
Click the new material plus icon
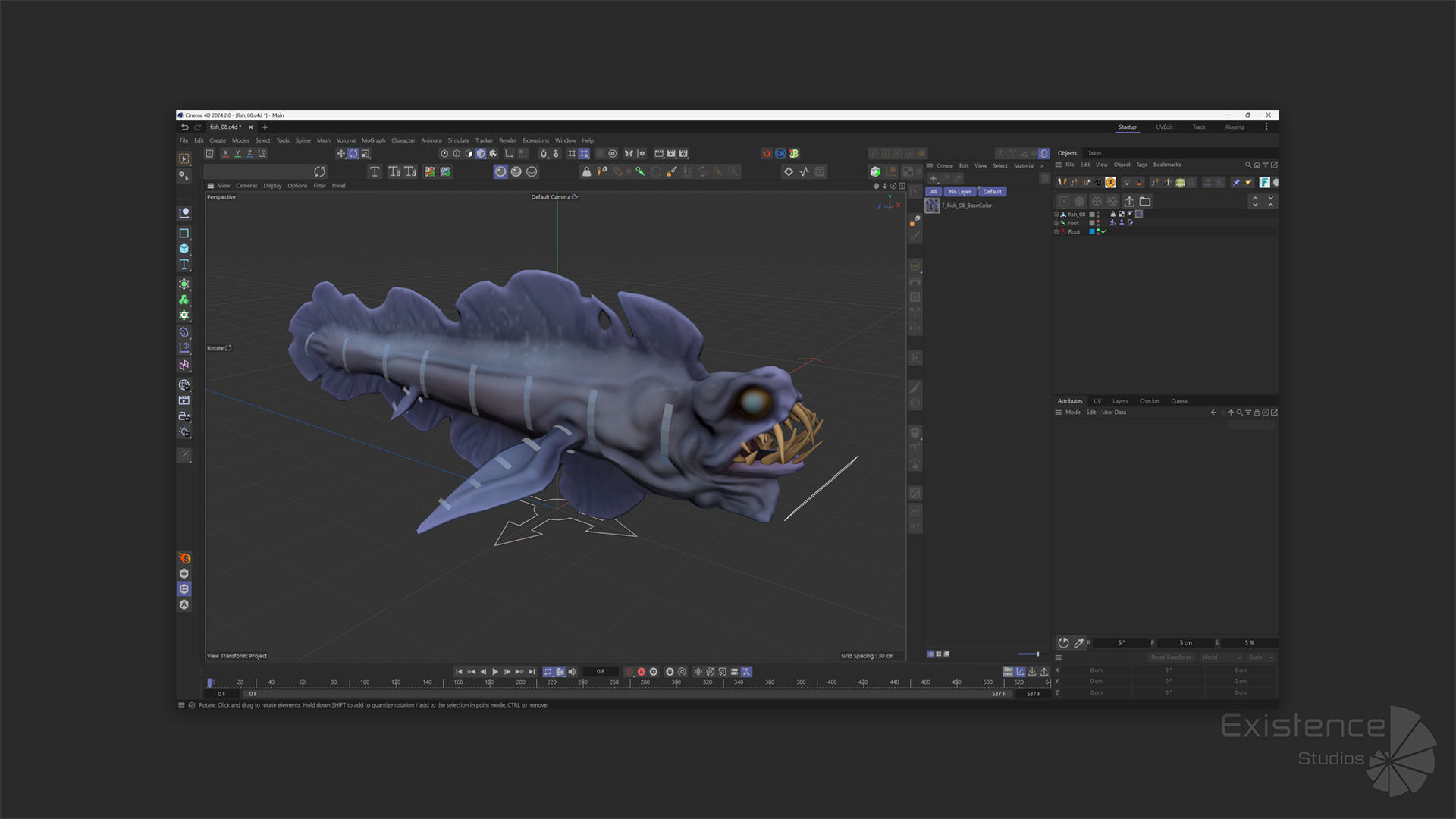pos(934,179)
